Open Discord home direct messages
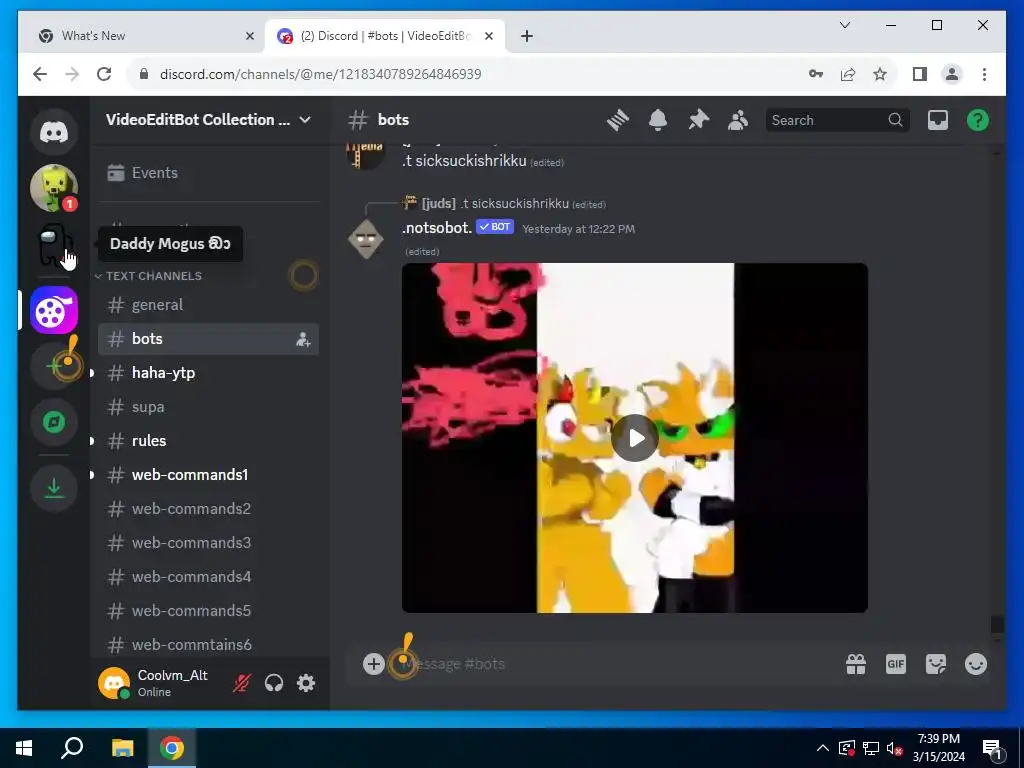This screenshot has width=1024, height=768. [54, 133]
